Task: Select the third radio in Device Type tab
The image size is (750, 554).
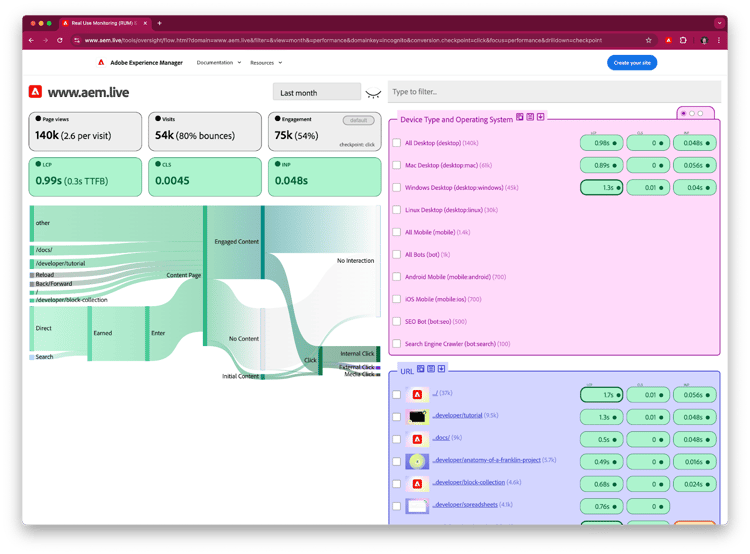Action: [700, 113]
